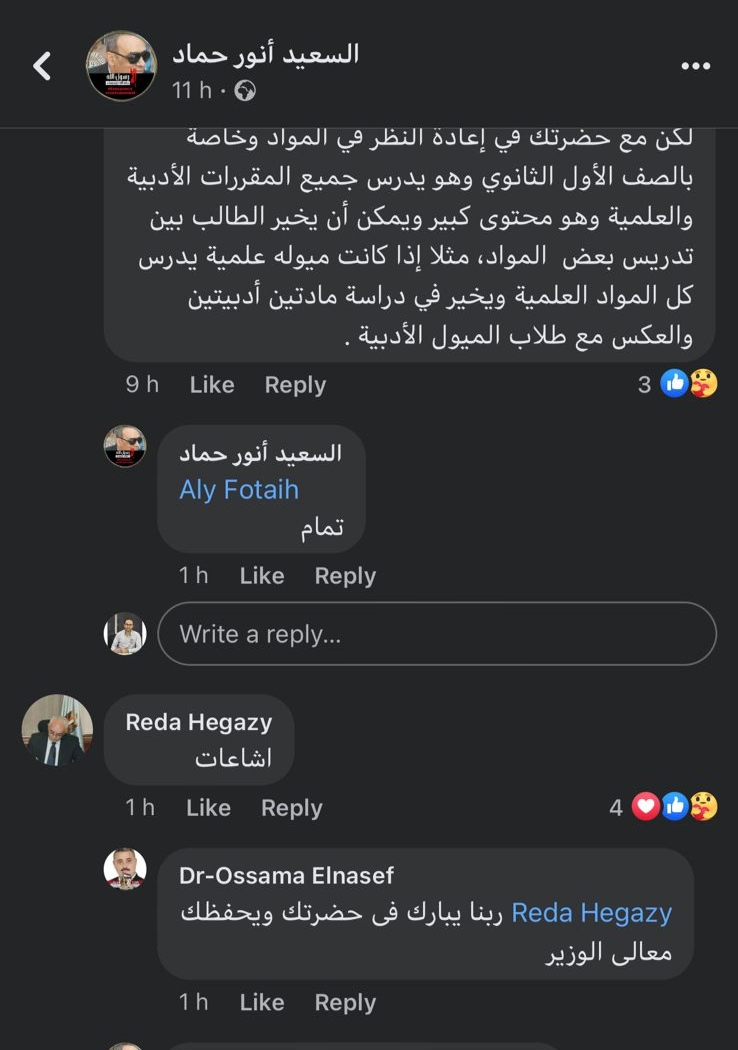
Task: Tap the care emoji reaction on the top comment
Action: point(703,384)
